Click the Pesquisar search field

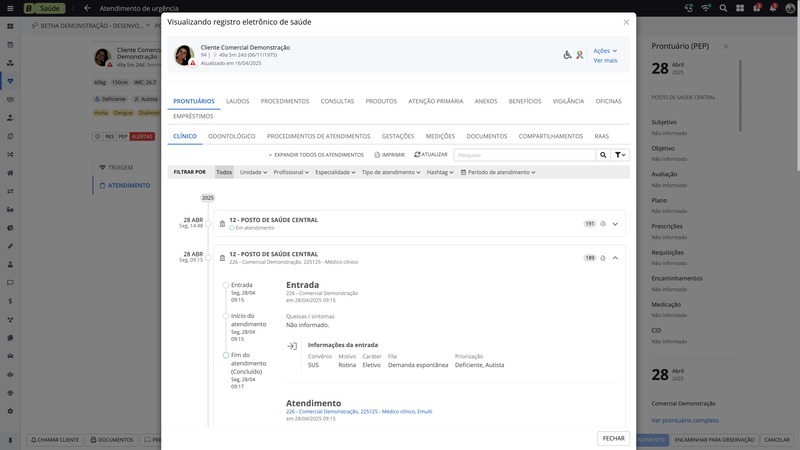click(x=524, y=155)
